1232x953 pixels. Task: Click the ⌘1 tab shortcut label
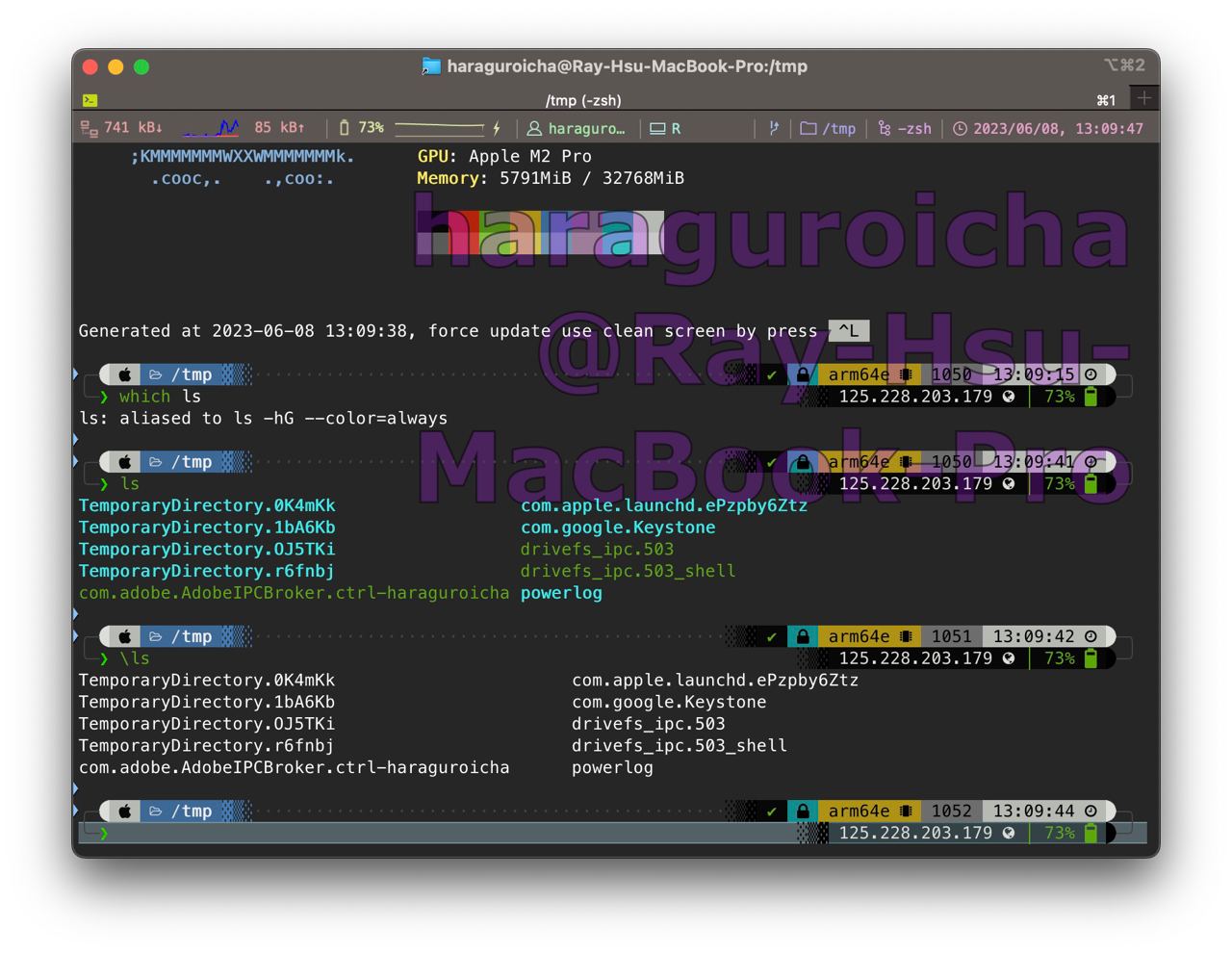1106,100
